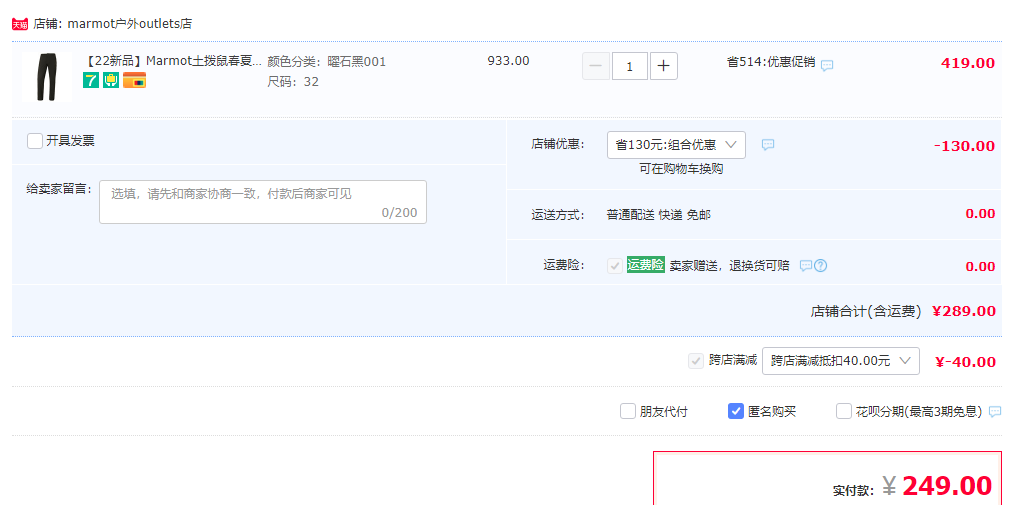Screen dimensions: 1009x505
Task: Check the 开具发票 invoice checkbox
Action: click(35, 141)
